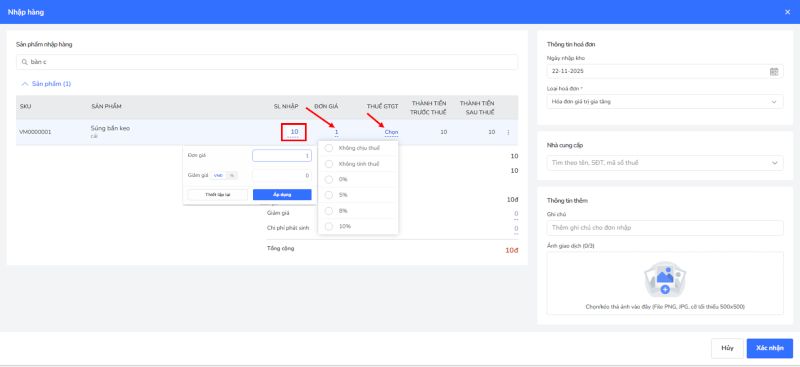
Task: Click the THUẾ GTGT column header
Action: (x=383, y=106)
